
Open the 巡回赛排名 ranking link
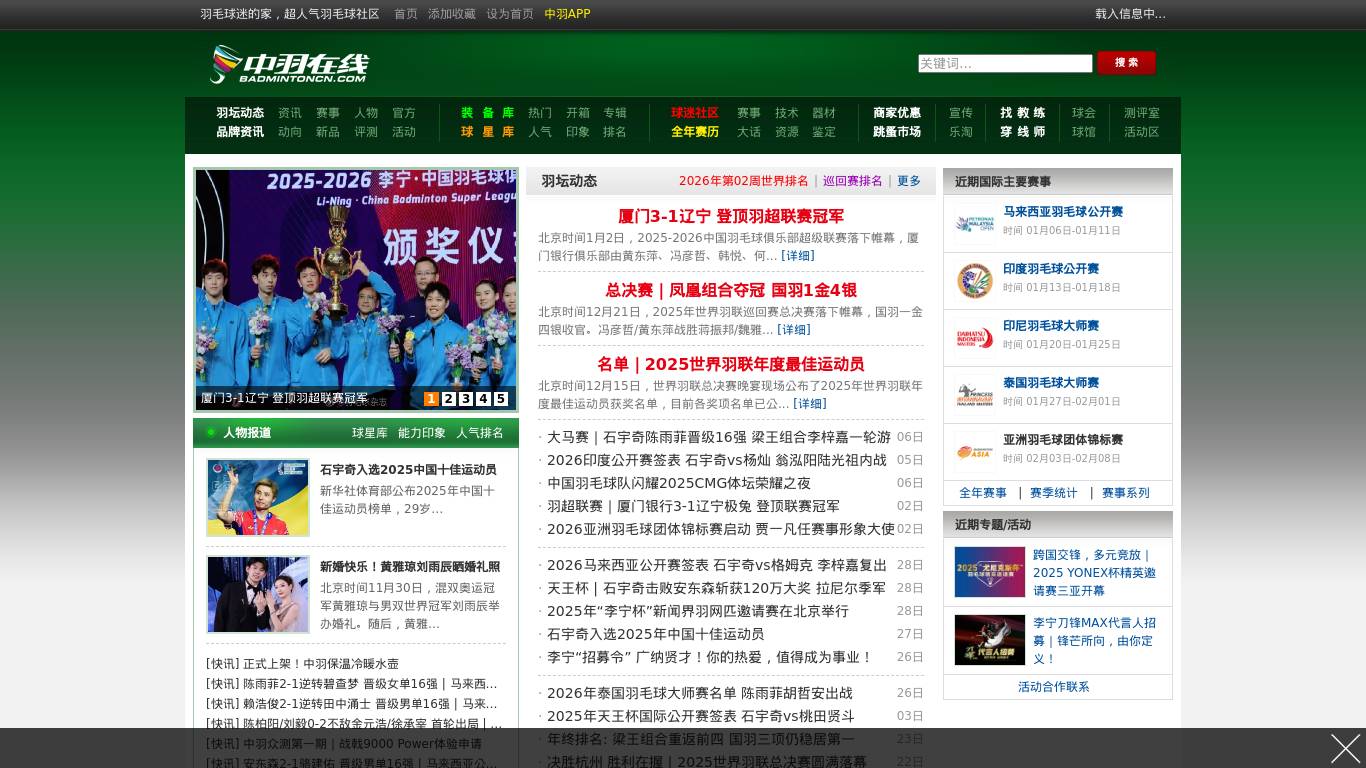click(852, 181)
